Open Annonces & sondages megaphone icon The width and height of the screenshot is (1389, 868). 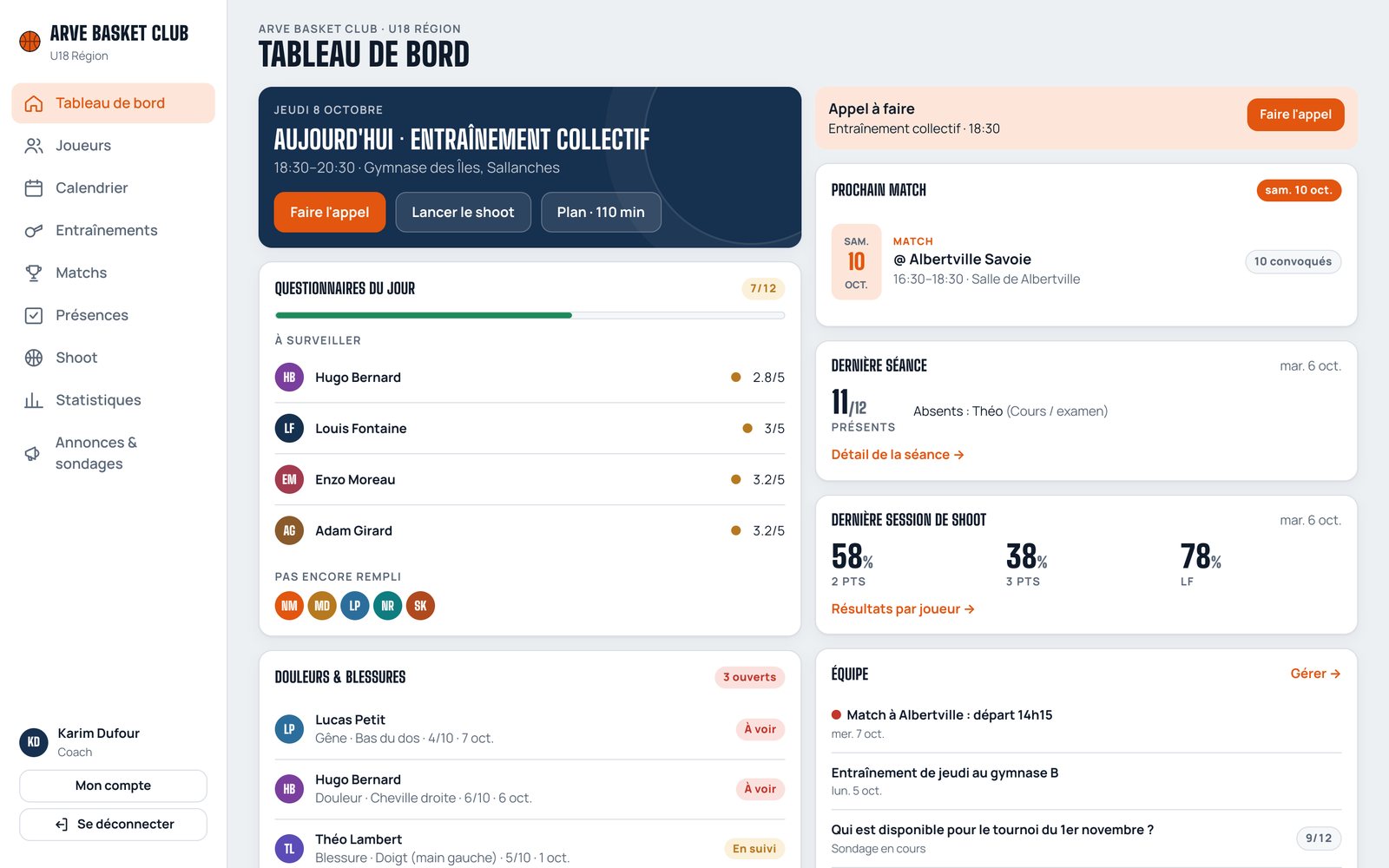[33, 454]
